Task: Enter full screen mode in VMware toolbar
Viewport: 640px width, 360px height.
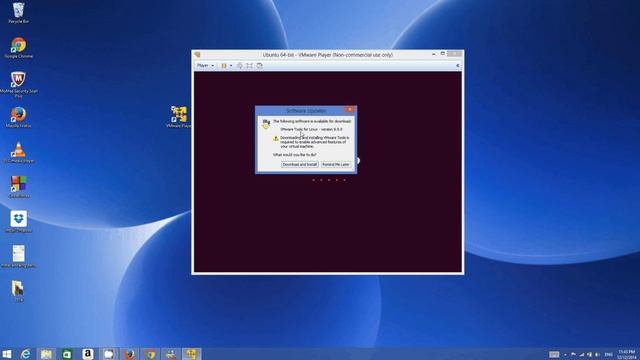Action: tap(249, 66)
